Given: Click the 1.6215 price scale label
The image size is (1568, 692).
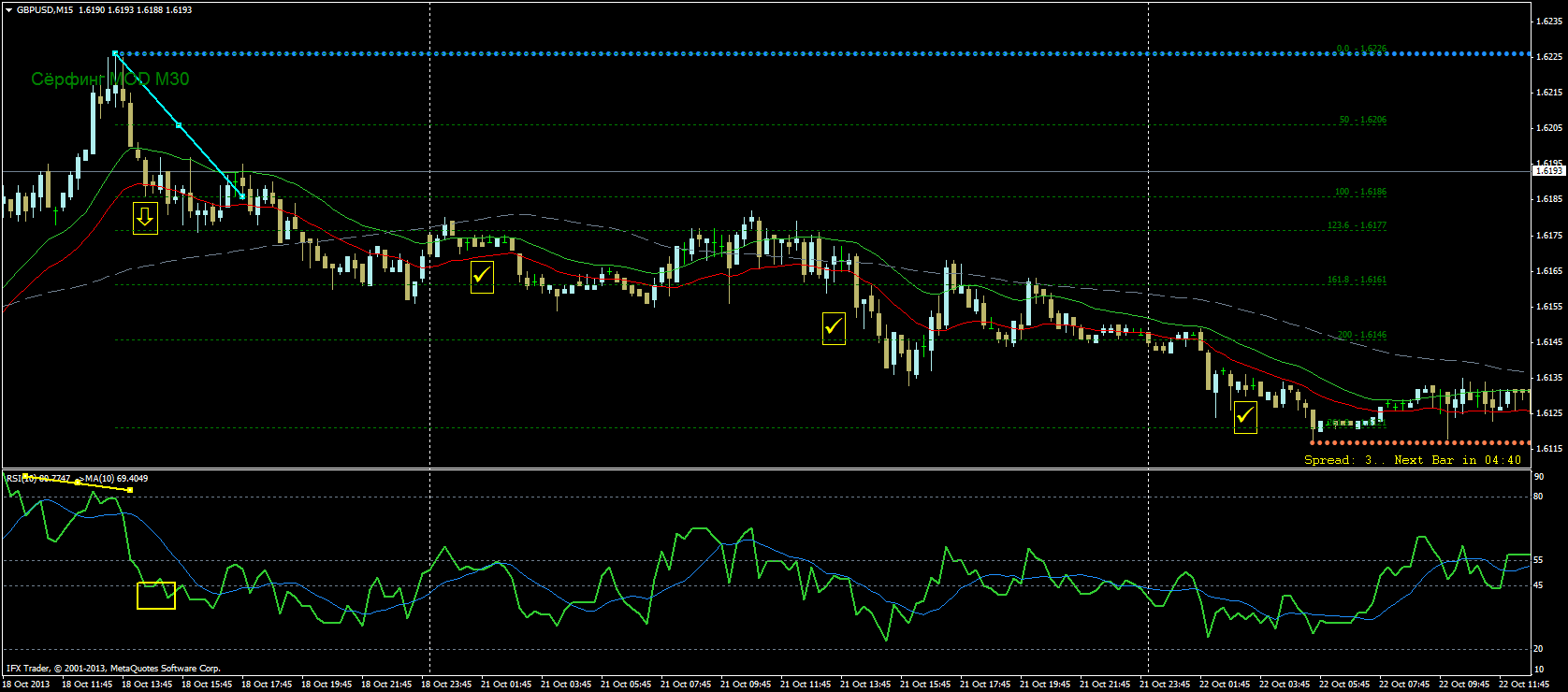Looking at the screenshot, I should click(1549, 93).
